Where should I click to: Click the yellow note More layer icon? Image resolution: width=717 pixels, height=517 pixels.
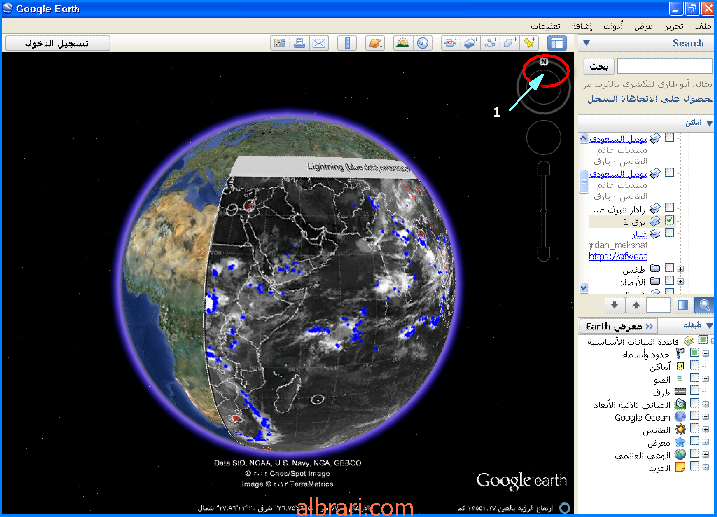[680, 467]
